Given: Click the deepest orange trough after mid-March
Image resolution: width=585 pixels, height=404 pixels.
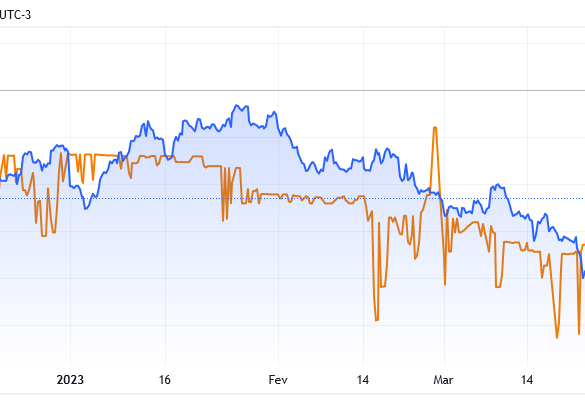Looking at the screenshot, I should (557, 337).
